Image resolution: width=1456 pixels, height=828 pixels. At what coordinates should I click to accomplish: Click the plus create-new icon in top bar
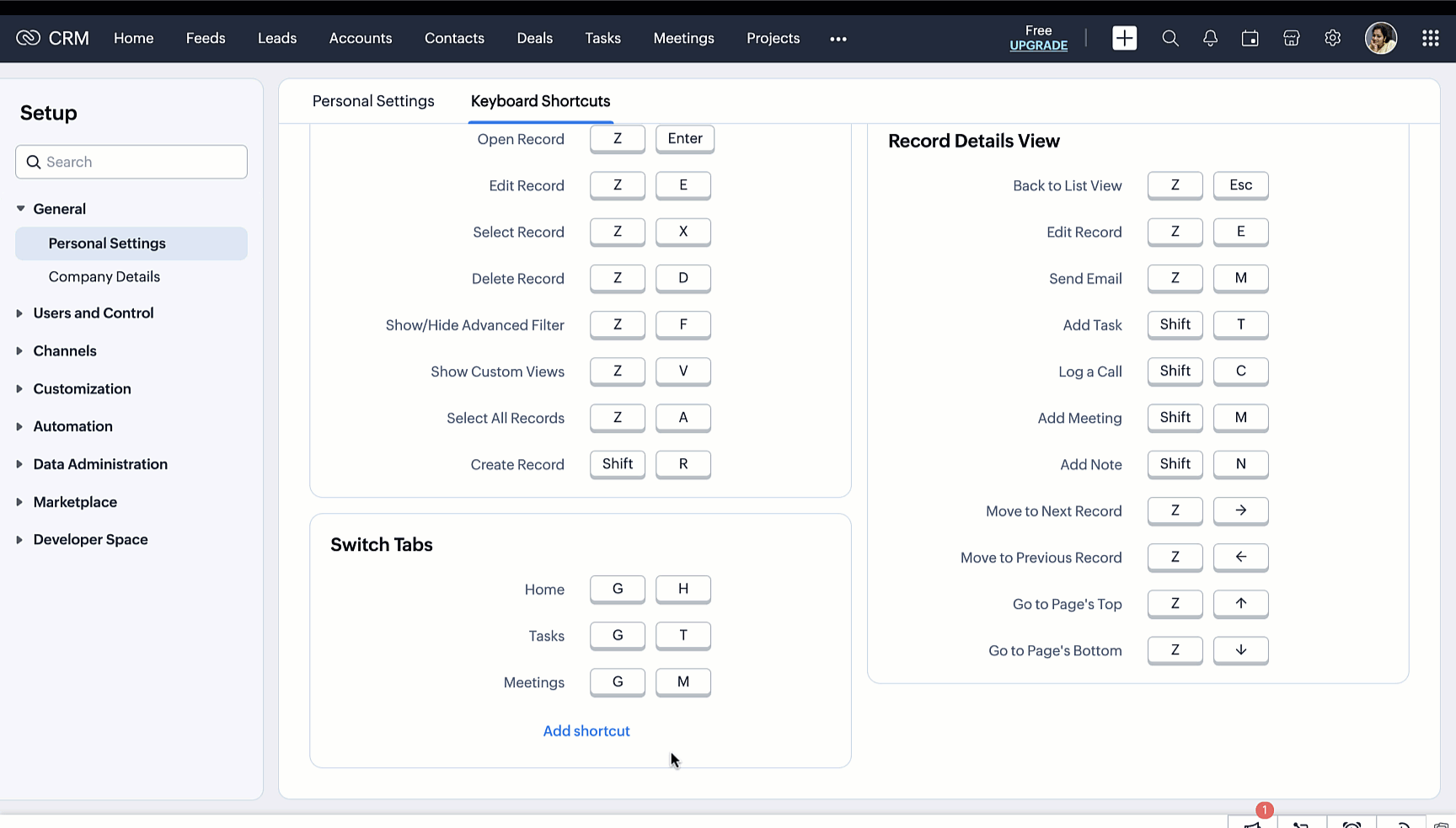pyautogui.click(x=1124, y=38)
